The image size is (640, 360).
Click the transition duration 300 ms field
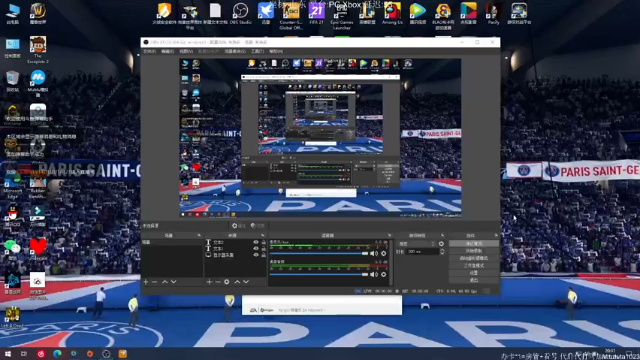(422, 252)
